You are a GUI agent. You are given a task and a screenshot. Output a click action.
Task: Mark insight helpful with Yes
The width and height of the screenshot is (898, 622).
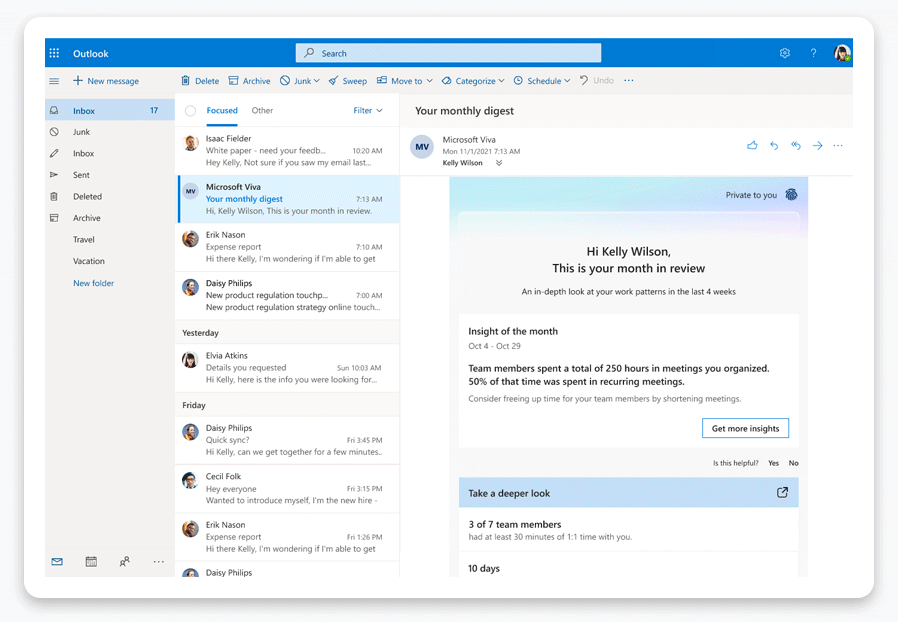(x=774, y=463)
